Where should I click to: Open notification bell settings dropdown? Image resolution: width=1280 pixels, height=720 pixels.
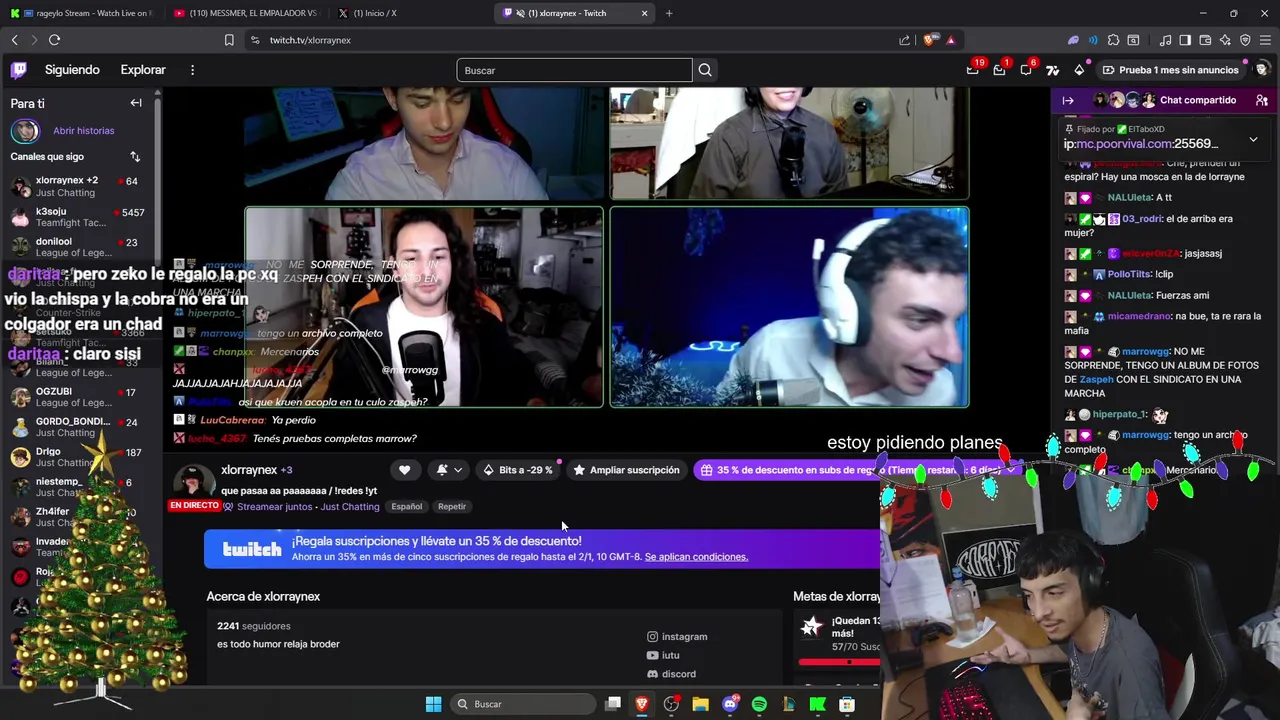click(449, 470)
